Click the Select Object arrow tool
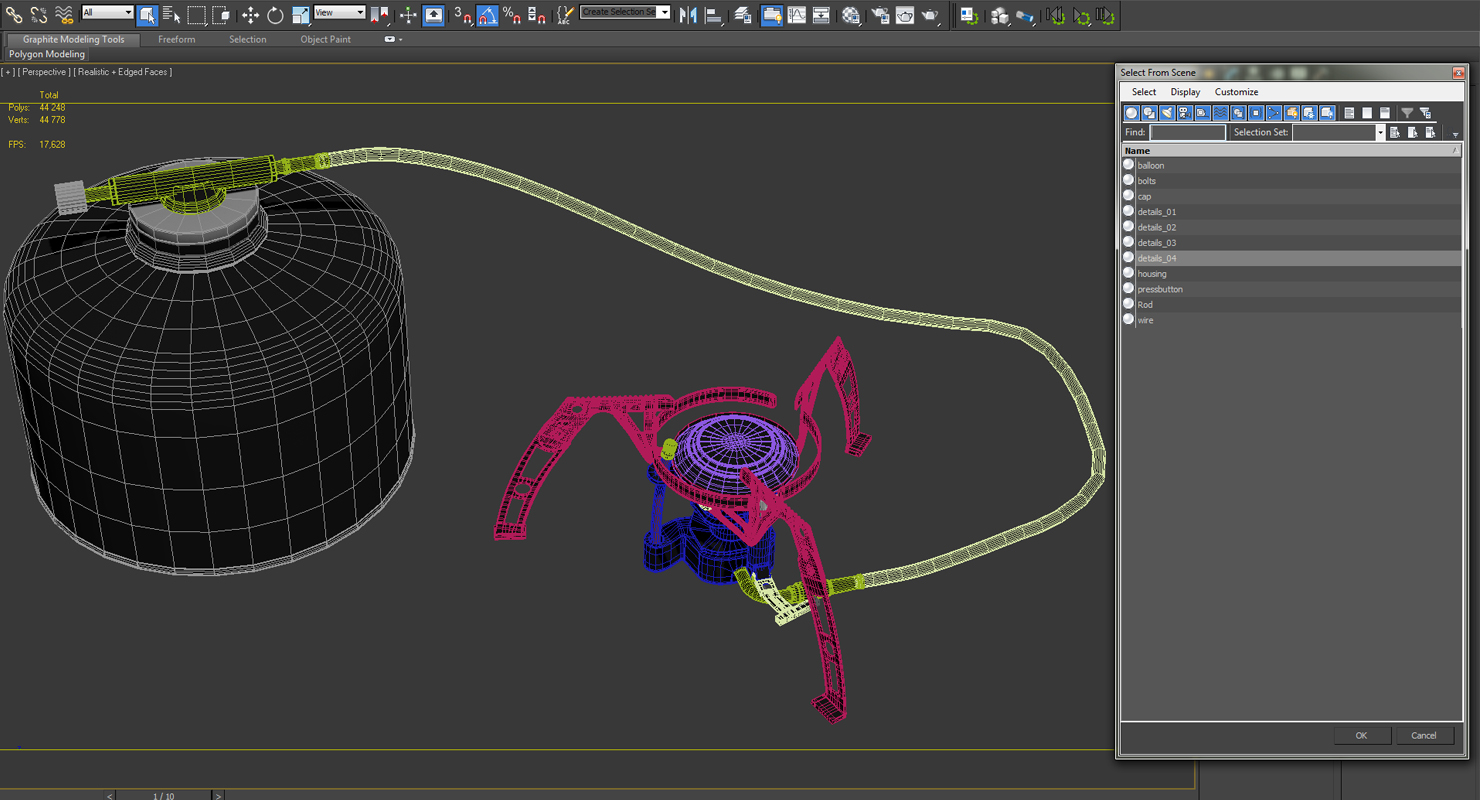 pos(147,15)
